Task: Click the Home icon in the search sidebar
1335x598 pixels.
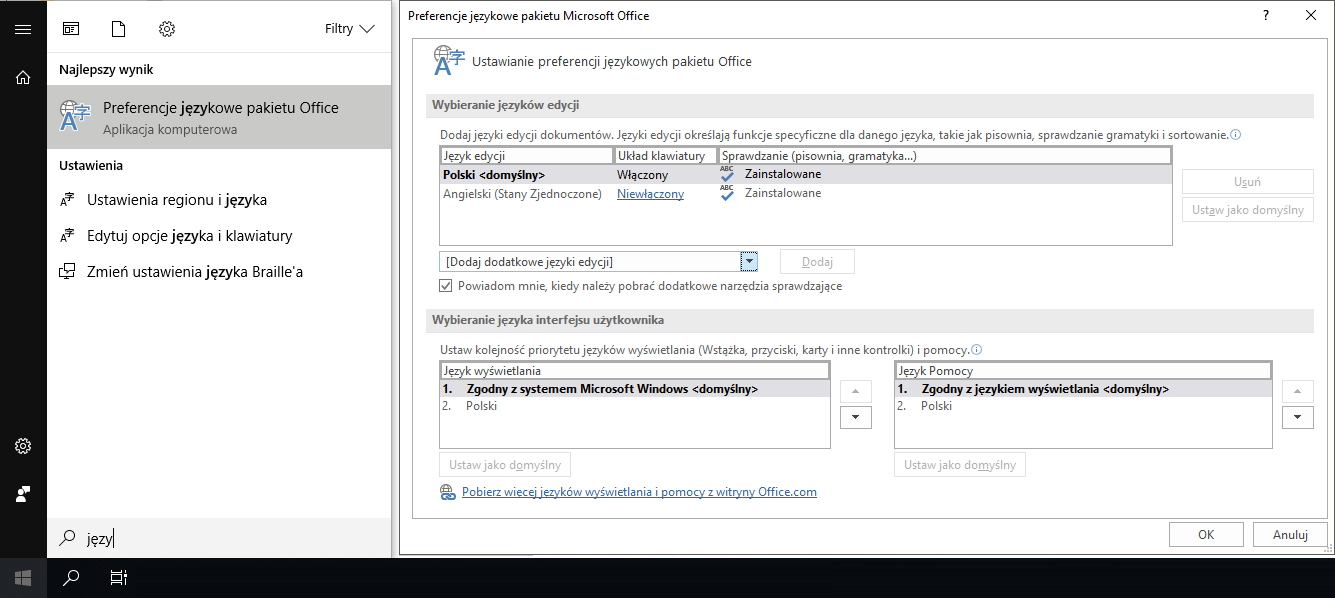Action: [x=23, y=77]
